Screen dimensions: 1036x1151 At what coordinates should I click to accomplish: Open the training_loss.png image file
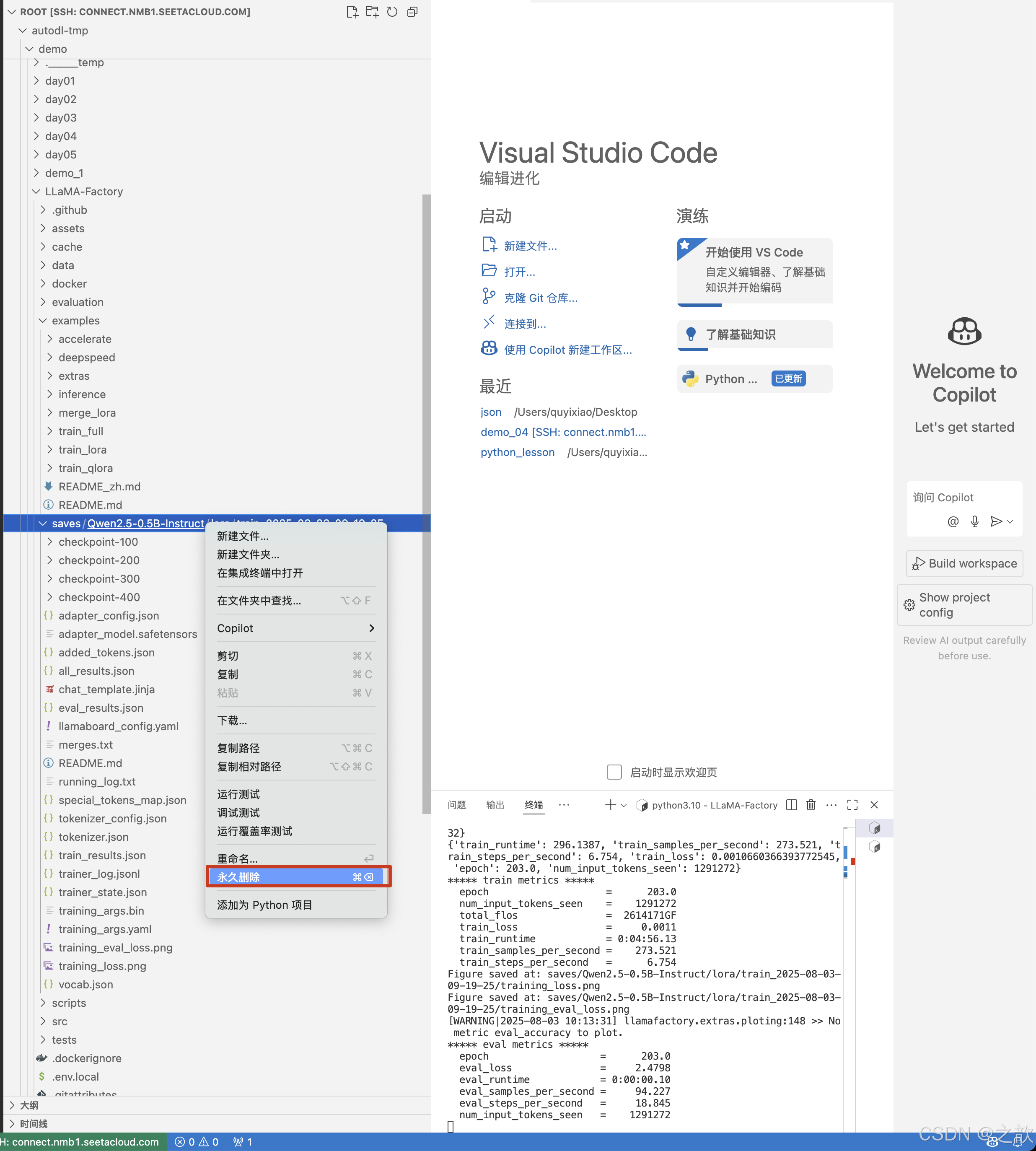(102, 967)
